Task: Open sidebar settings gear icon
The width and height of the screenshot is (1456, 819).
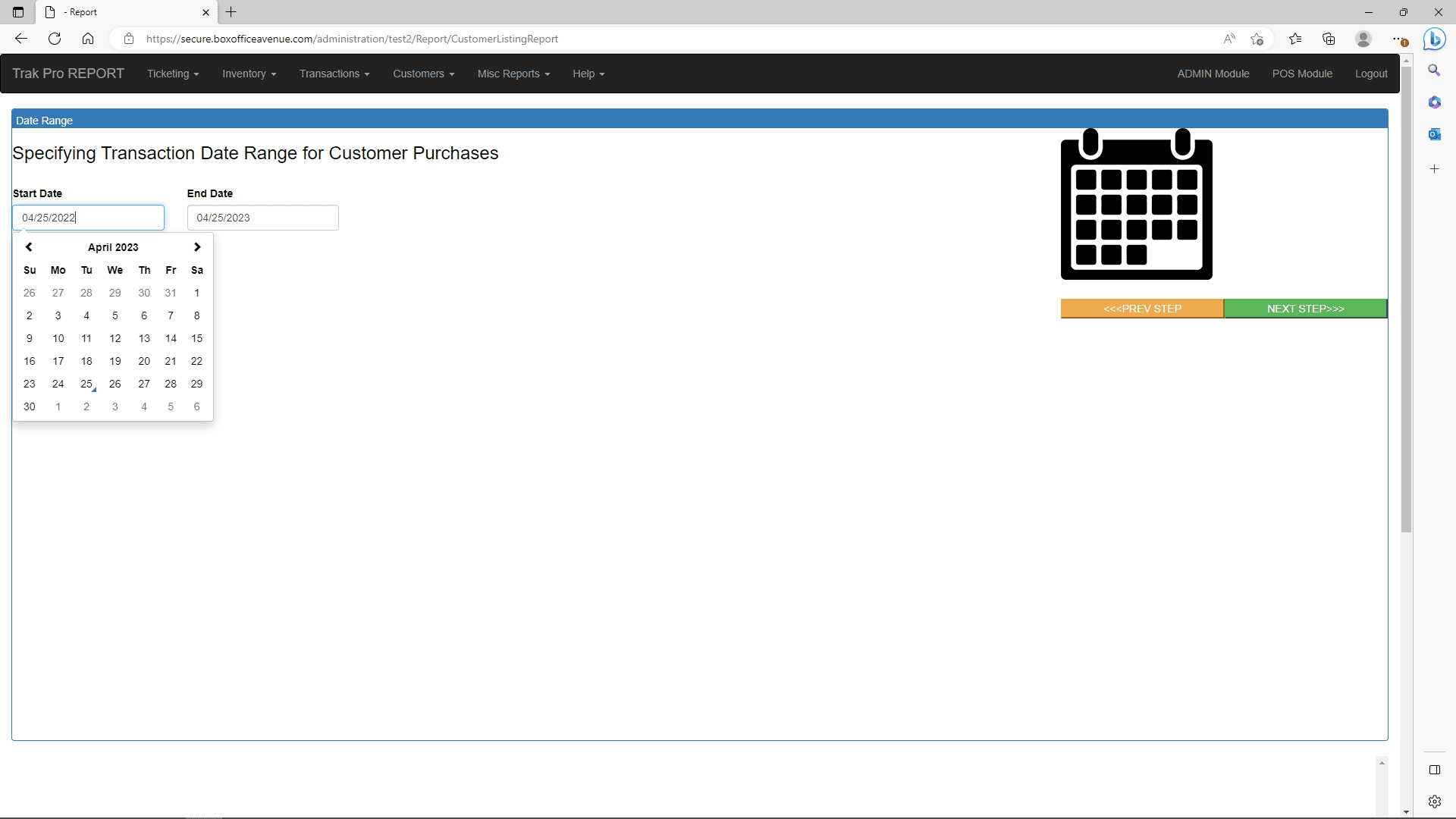Action: click(1434, 802)
